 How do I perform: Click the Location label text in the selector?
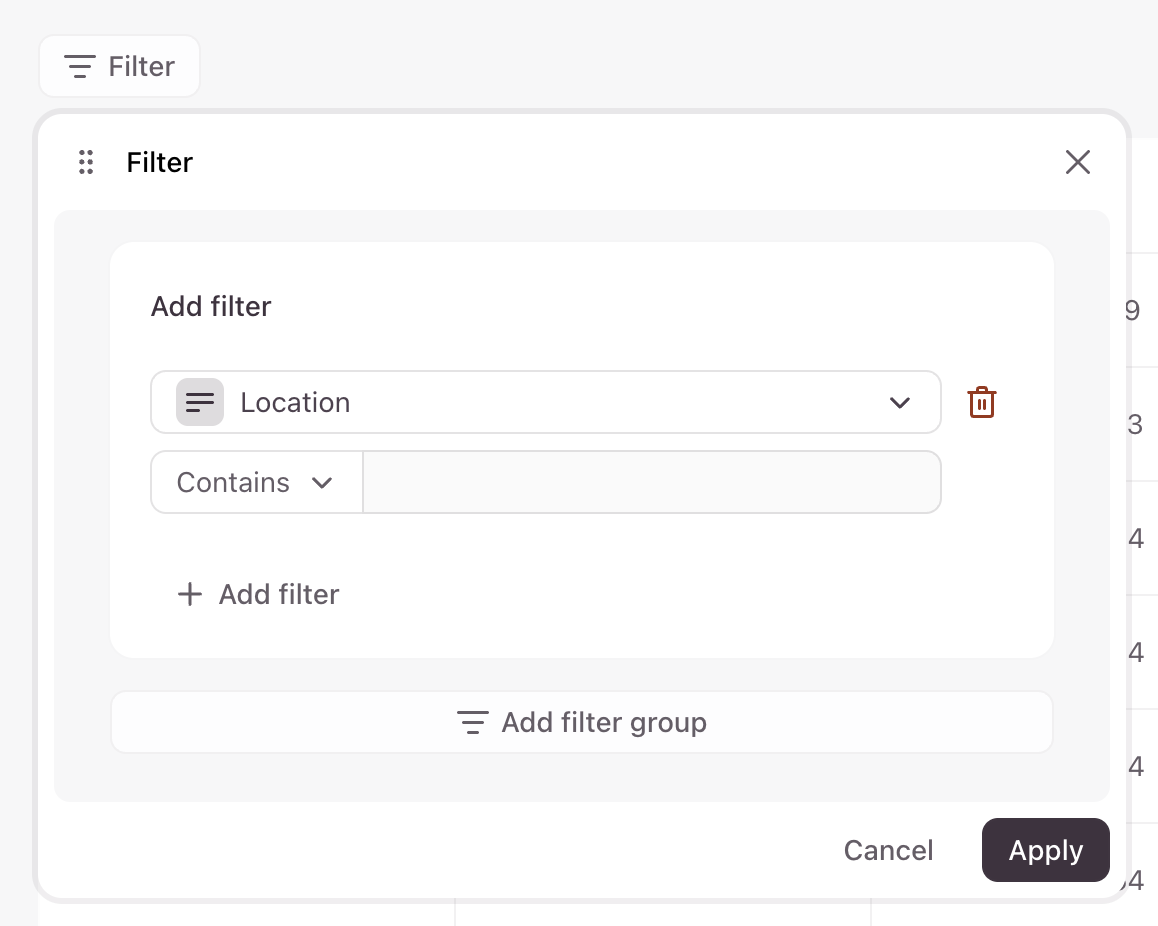[295, 402]
